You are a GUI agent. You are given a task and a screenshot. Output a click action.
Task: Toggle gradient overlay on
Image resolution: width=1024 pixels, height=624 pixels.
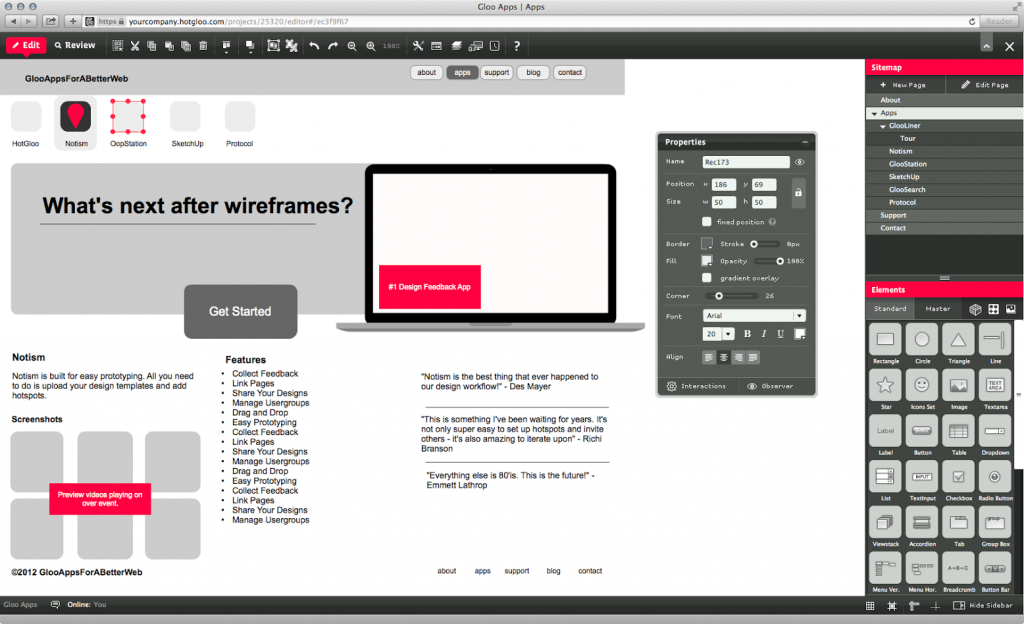click(x=706, y=277)
